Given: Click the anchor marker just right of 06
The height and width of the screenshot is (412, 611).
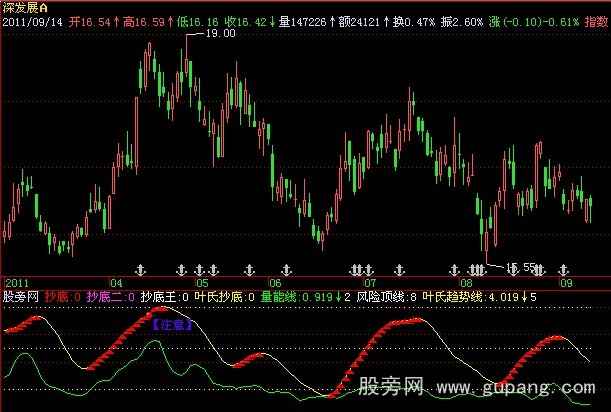Looking at the screenshot, I should pyautogui.click(x=286, y=270).
